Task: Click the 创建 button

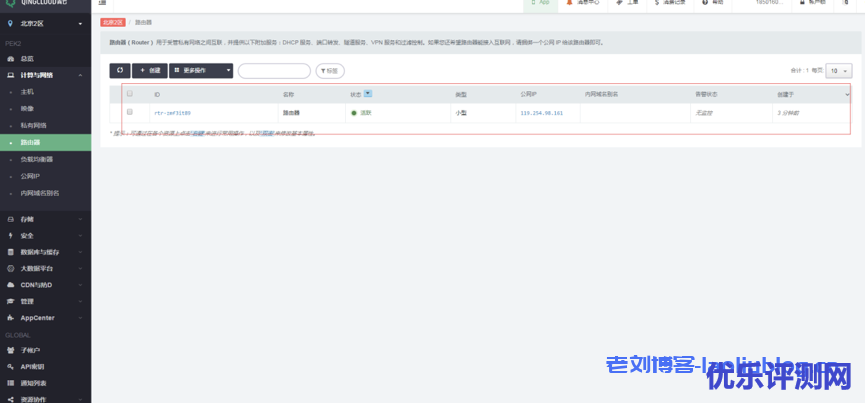Action: tap(149, 71)
